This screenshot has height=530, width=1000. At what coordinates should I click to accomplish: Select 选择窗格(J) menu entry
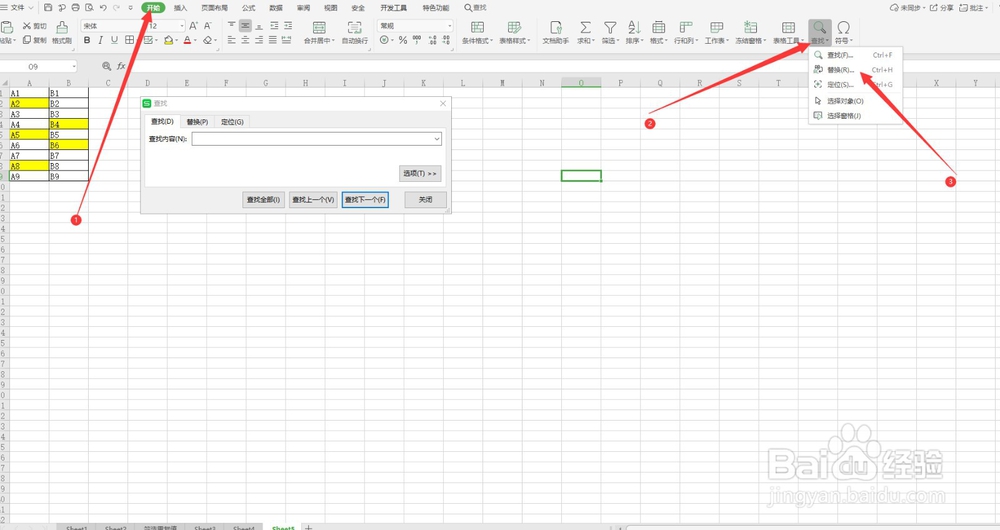coord(855,115)
